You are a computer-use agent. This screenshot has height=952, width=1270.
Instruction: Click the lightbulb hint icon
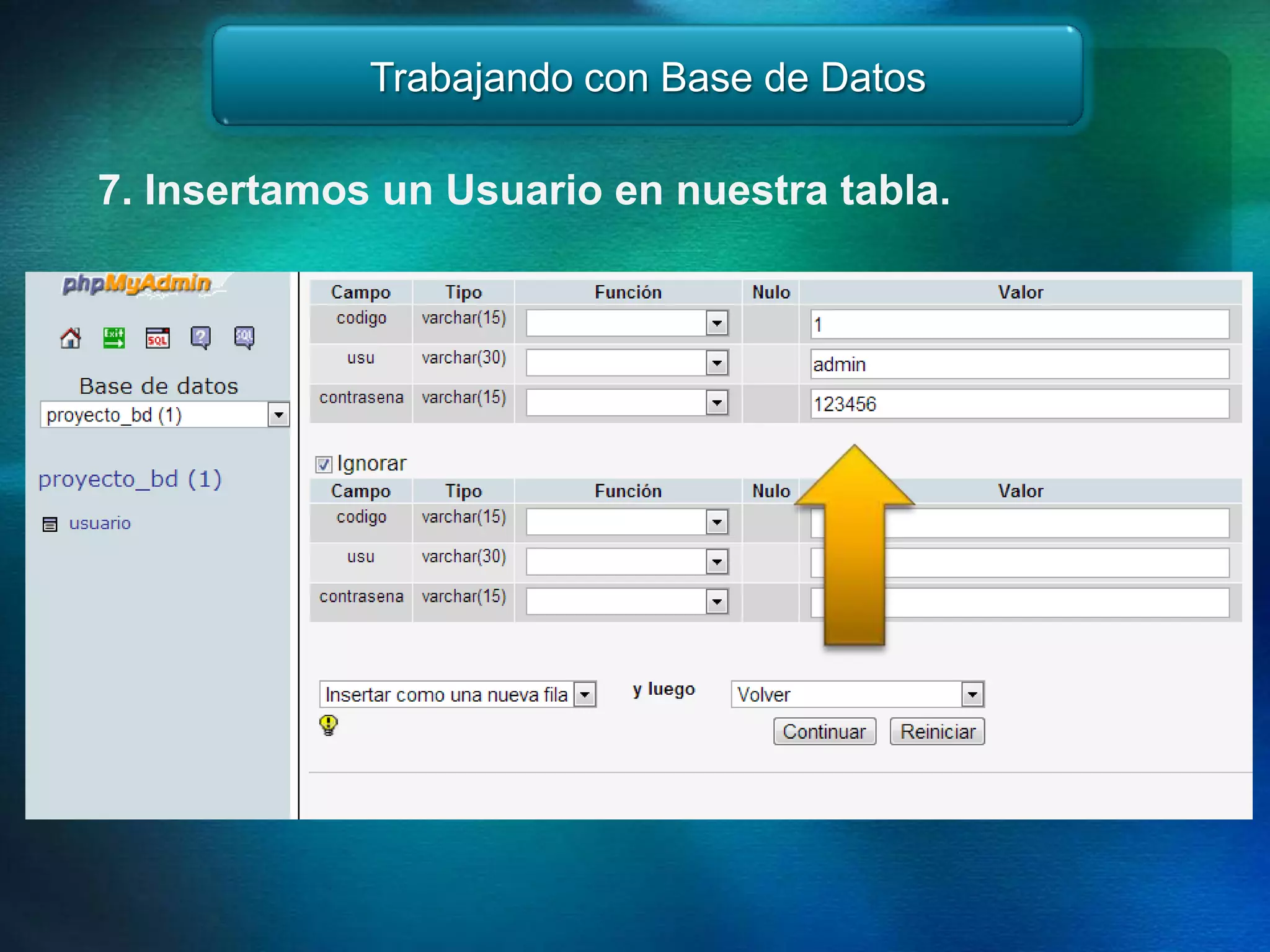[x=328, y=725]
